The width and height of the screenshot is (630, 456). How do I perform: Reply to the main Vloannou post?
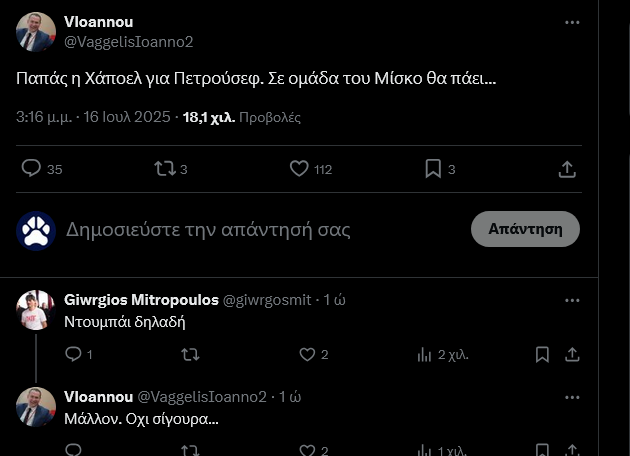(32, 169)
